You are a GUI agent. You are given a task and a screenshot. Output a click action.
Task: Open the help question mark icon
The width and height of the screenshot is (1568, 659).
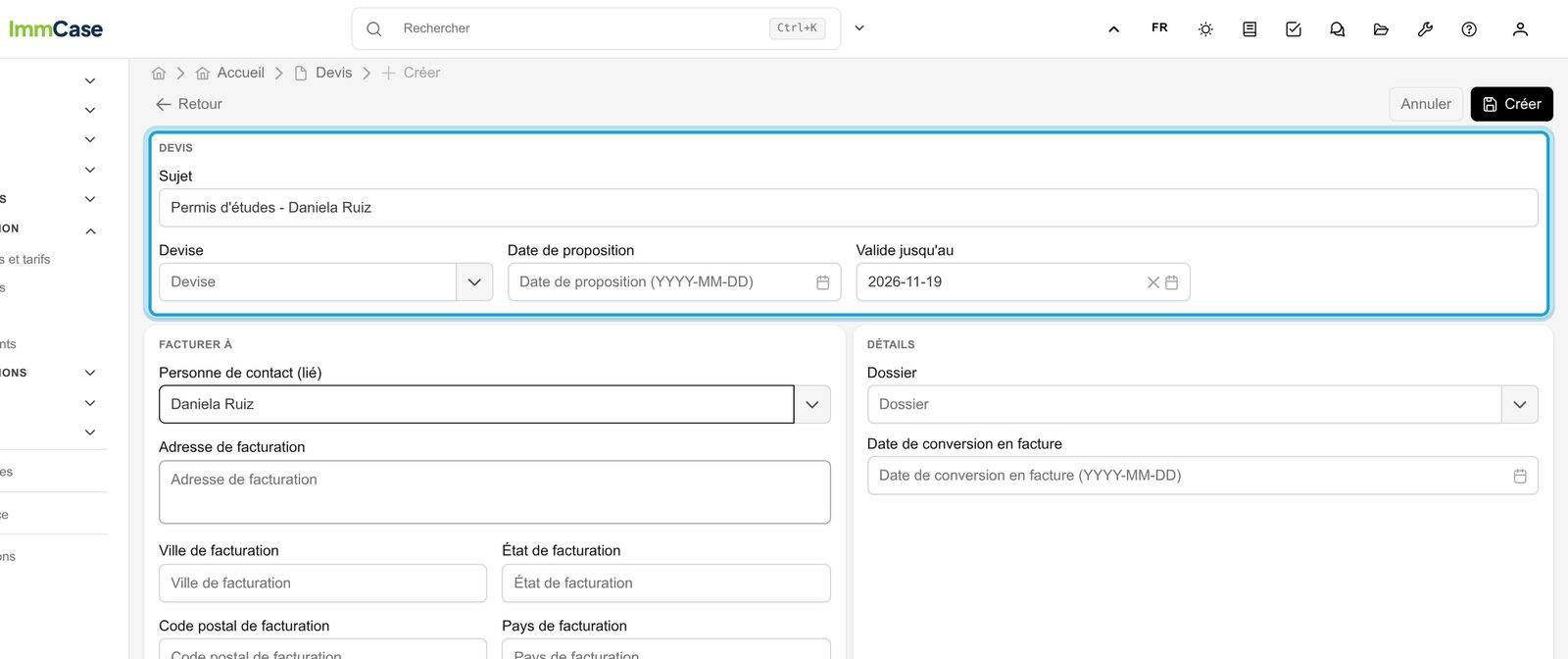(1469, 29)
